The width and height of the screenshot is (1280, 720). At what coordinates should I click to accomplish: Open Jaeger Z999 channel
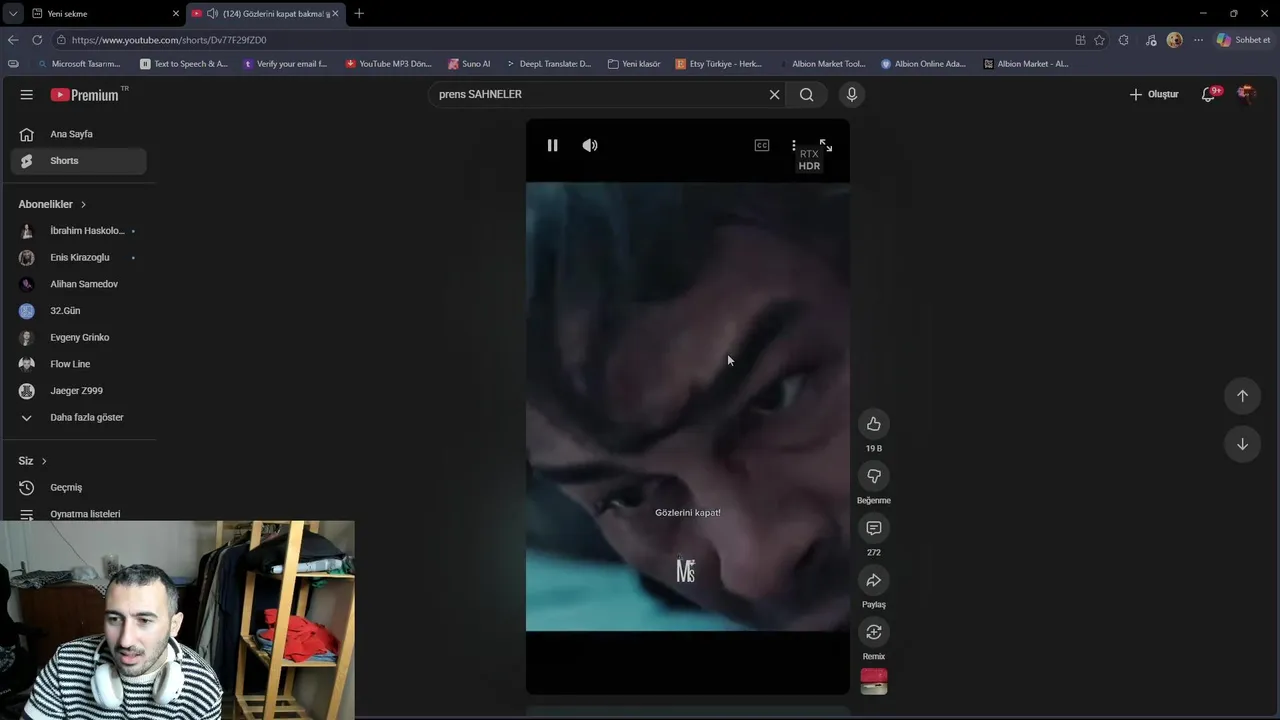pos(79,391)
